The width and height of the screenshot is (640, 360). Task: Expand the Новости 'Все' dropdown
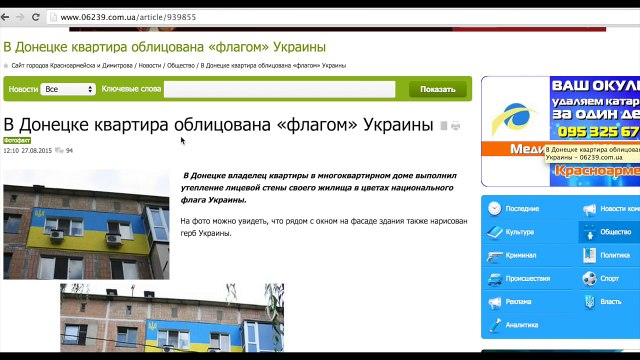click(x=68, y=89)
